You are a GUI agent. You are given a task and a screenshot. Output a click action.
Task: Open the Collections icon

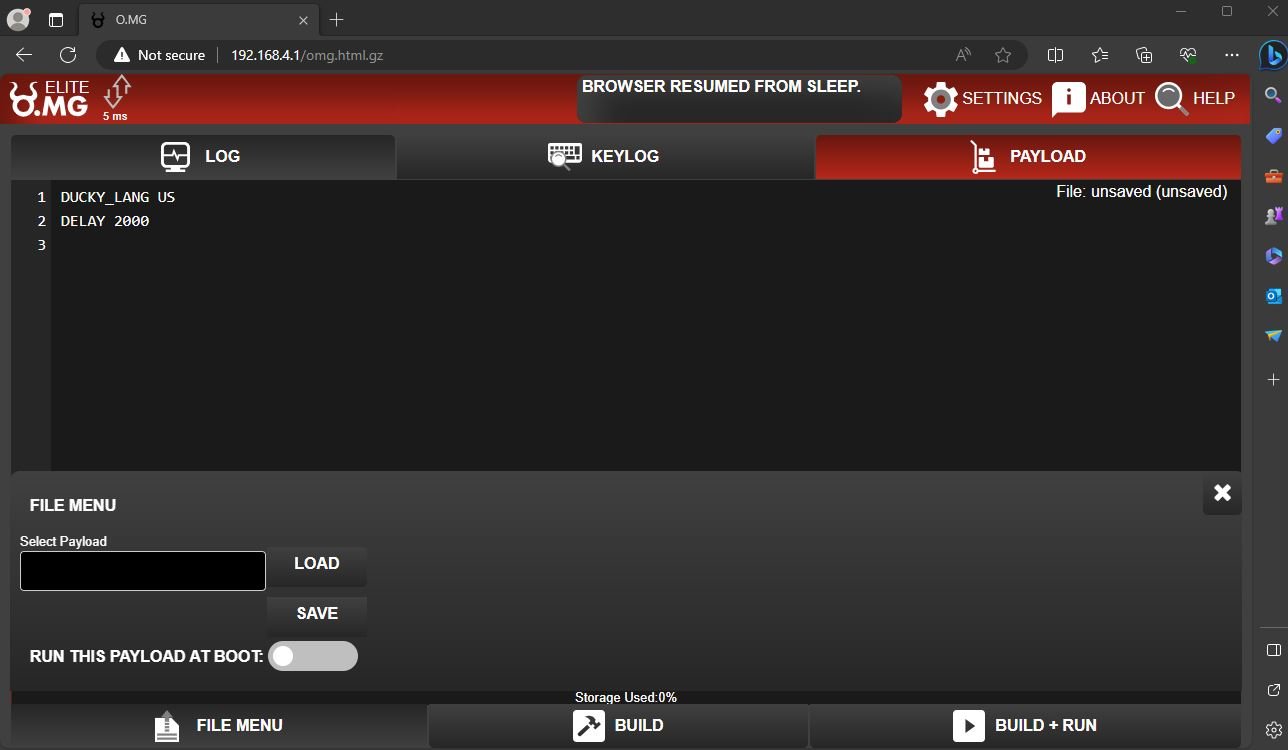point(1144,55)
